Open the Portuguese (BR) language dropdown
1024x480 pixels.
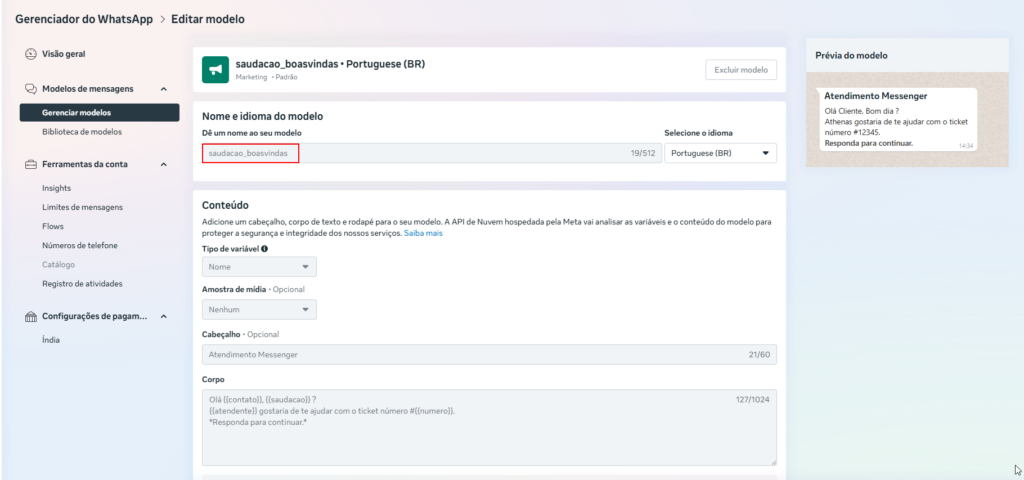click(x=720, y=153)
